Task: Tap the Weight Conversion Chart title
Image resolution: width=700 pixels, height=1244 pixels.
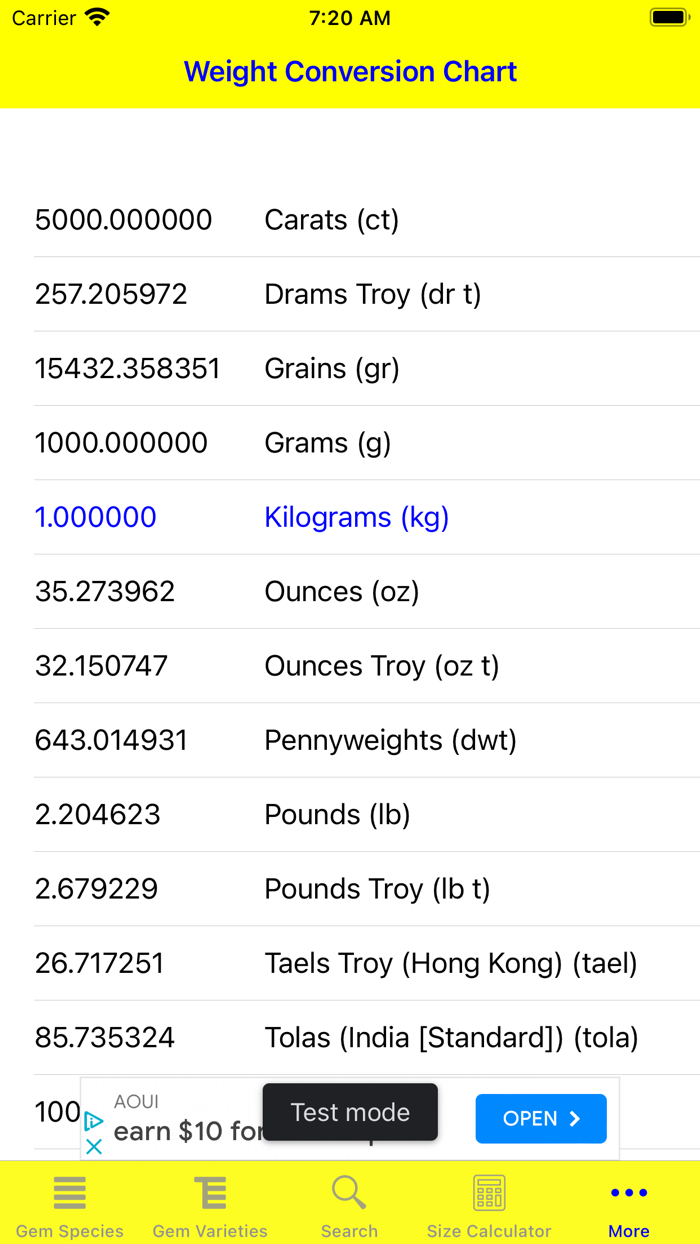Action: point(350,71)
